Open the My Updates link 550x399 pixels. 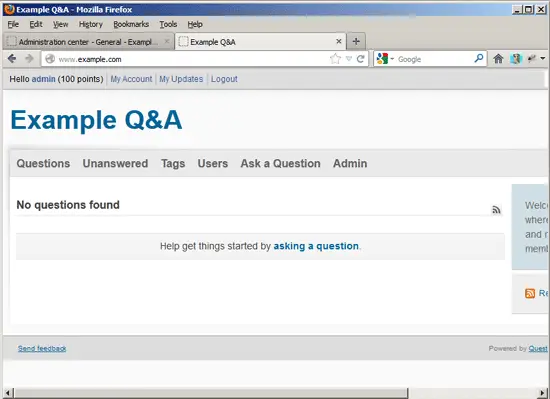pos(181,79)
